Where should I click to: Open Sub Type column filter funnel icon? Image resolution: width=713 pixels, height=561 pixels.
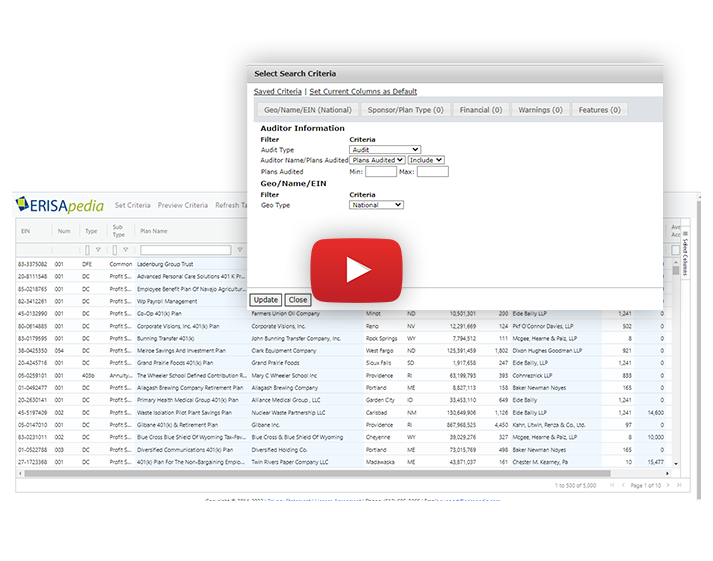click(126, 250)
